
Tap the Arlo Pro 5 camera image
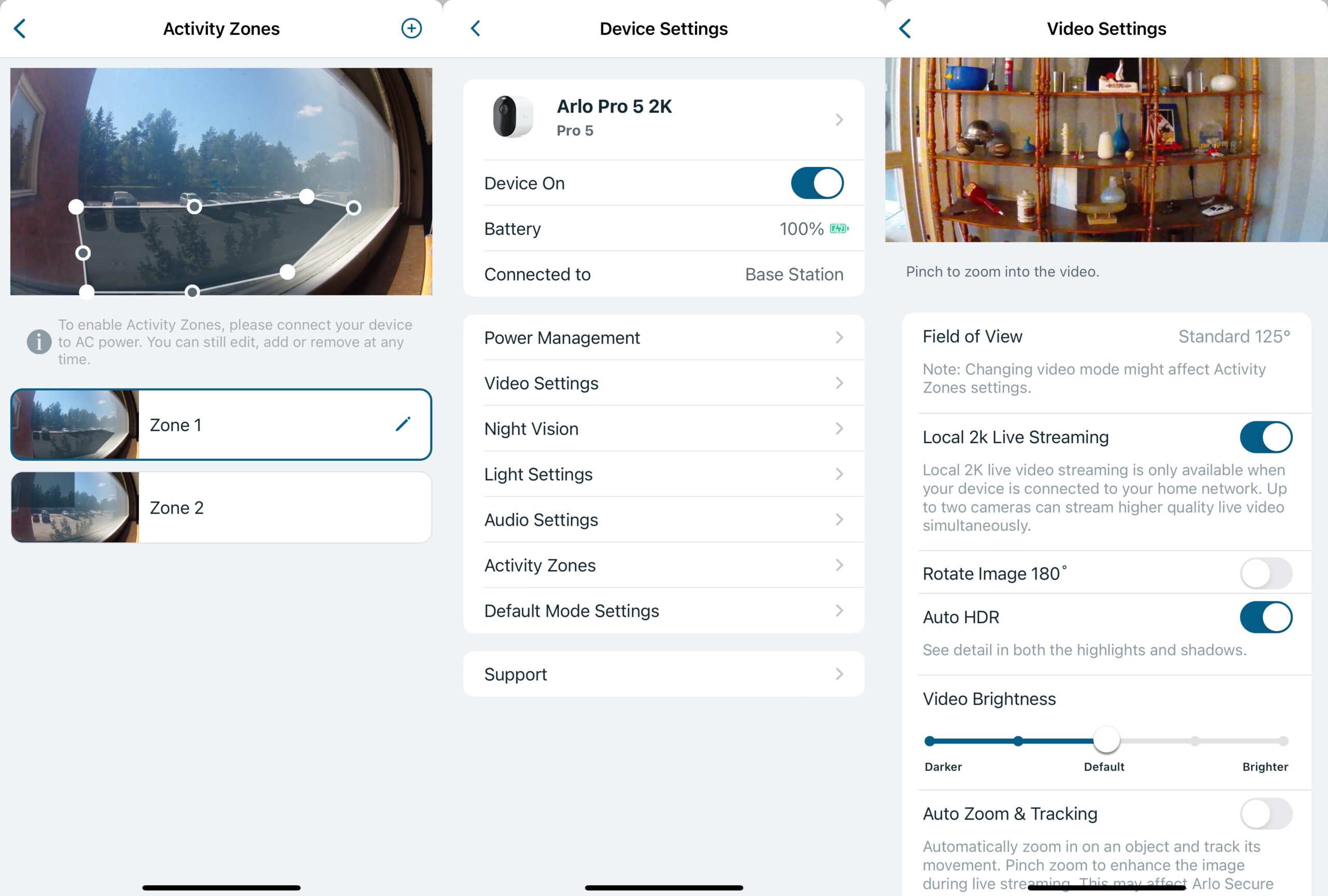click(513, 117)
